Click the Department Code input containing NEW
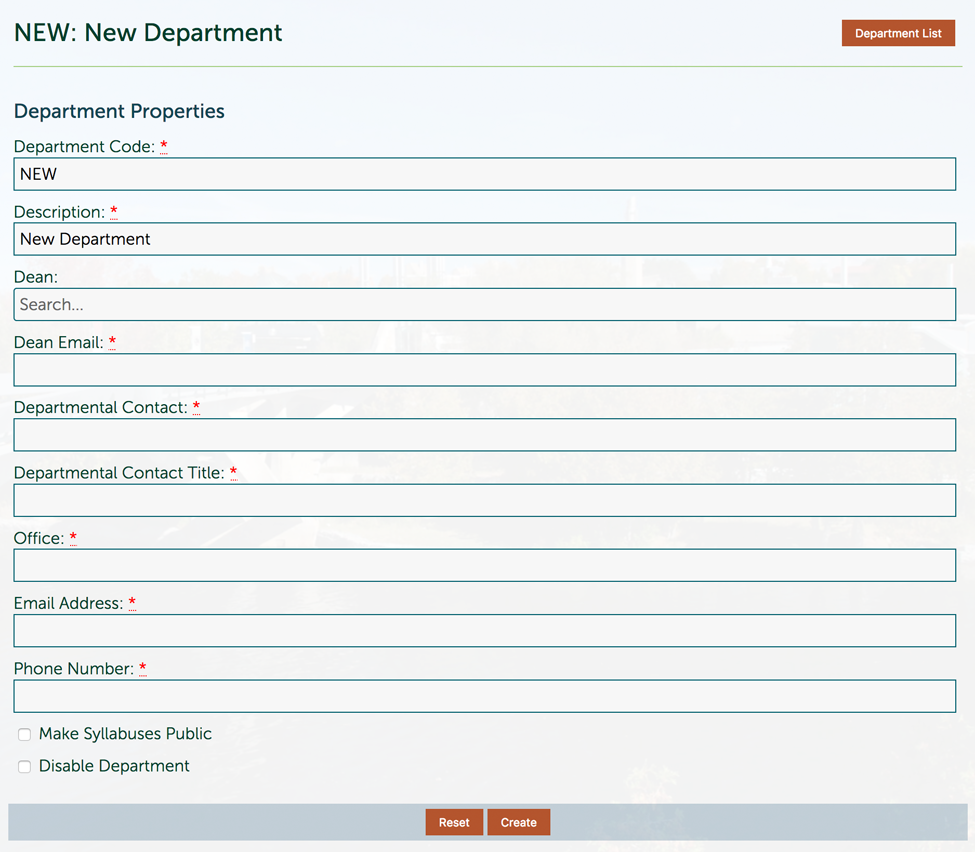 pos(484,174)
